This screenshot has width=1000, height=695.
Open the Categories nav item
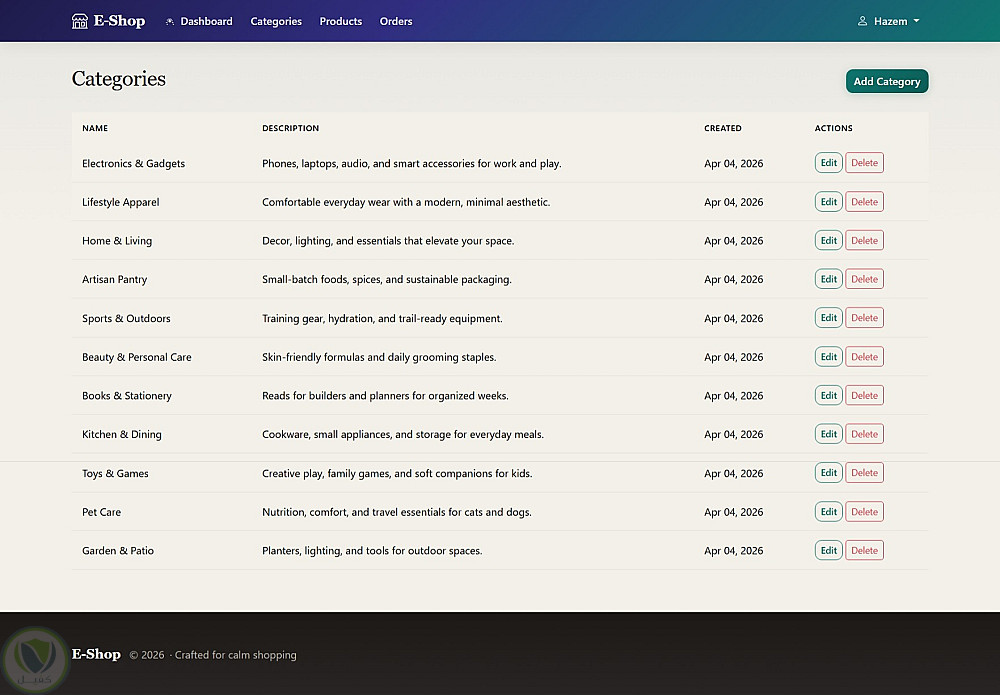[x=276, y=21]
